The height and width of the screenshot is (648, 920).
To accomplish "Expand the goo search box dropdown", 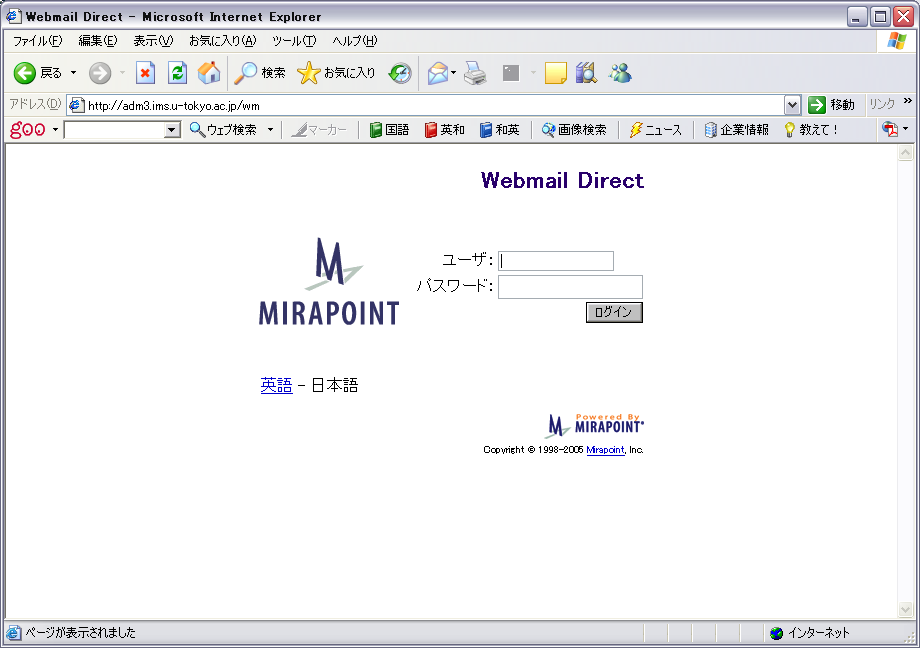I will coord(172,130).
